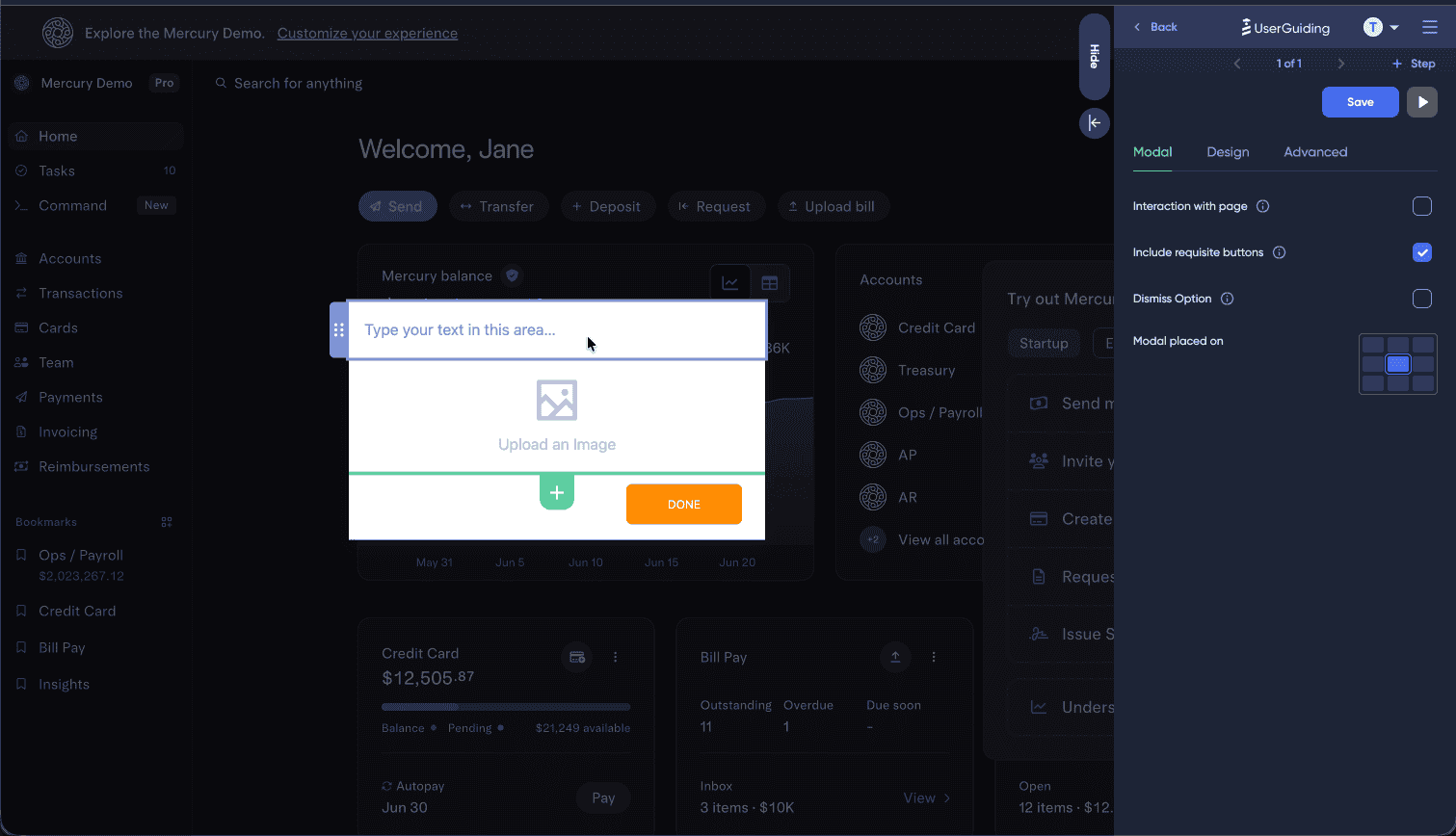Select center position in modal placement grid
This screenshot has width=1456, height=836.
click(1398, 364)
